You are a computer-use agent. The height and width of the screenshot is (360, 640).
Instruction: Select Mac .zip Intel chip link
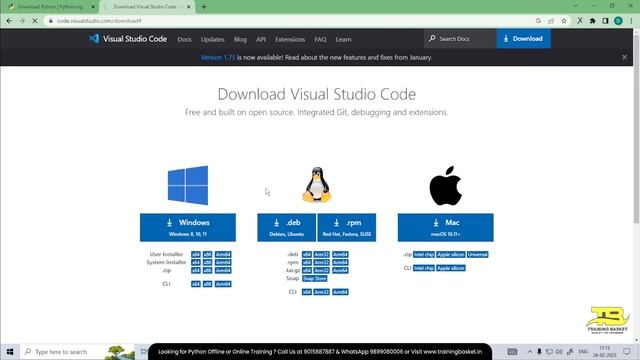[424, 254]
